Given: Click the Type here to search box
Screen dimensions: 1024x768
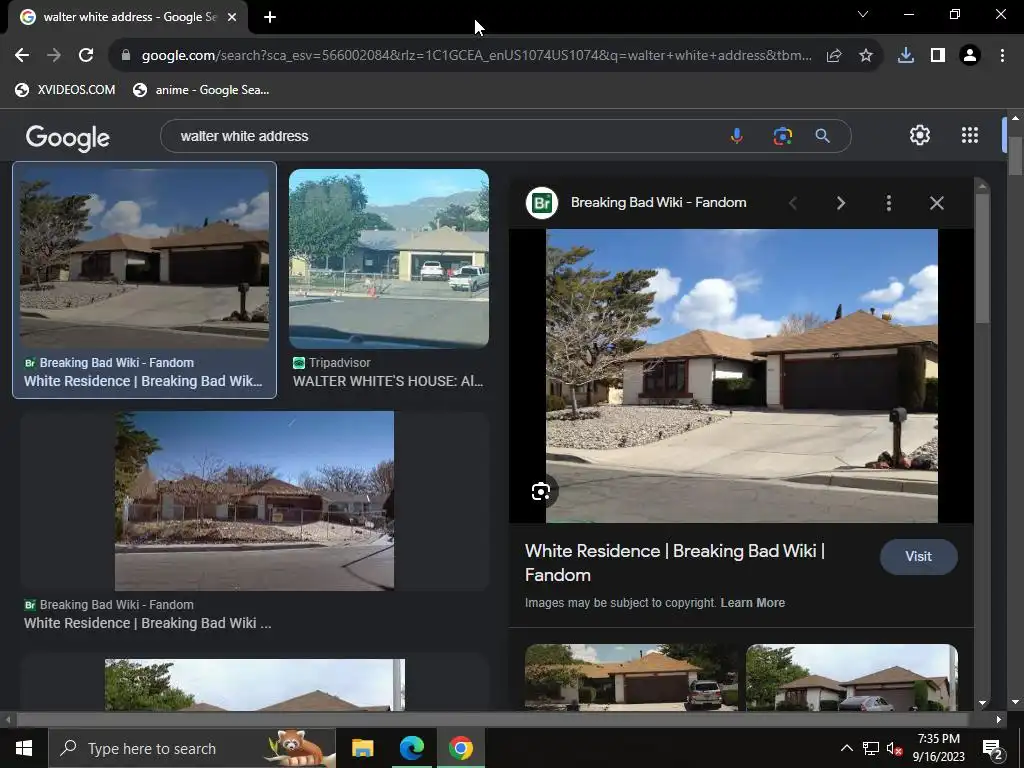Looking at the screenshot, I should [x=192, y=748].
